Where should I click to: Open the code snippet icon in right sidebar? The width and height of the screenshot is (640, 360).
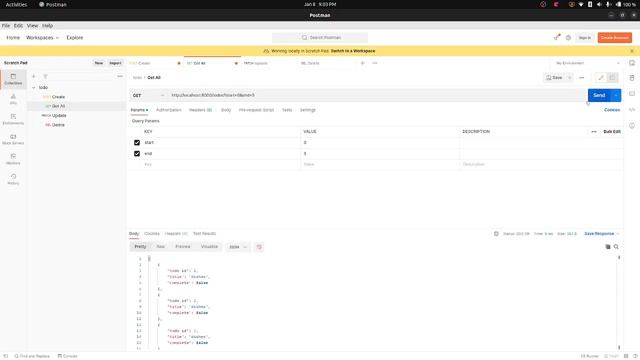(632, 109)
